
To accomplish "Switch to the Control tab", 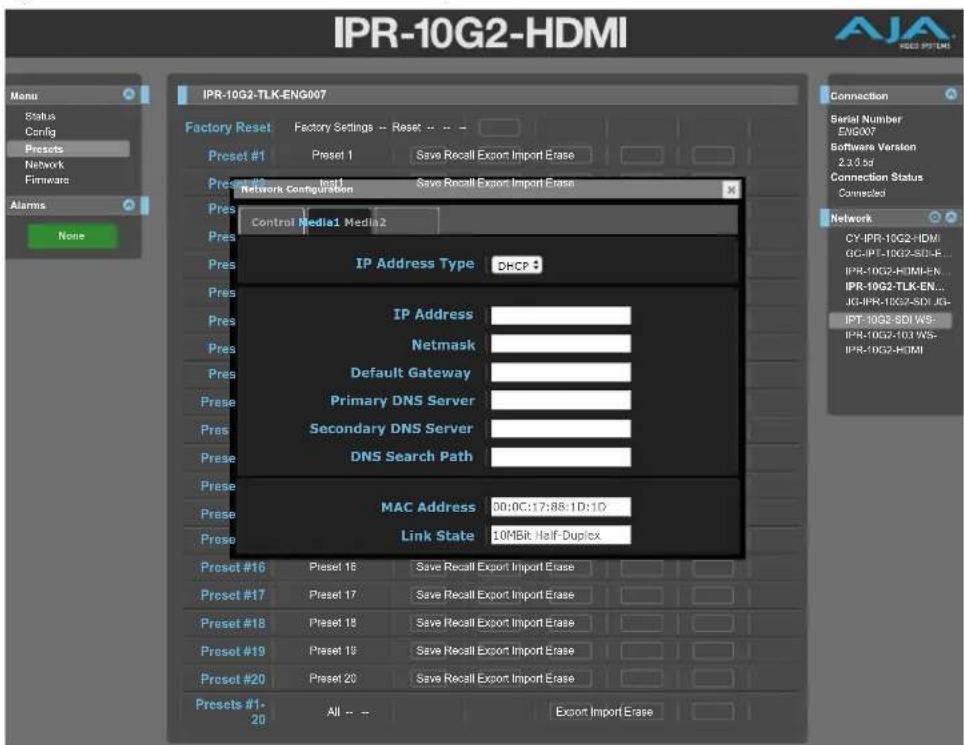I will pos(272,222).
